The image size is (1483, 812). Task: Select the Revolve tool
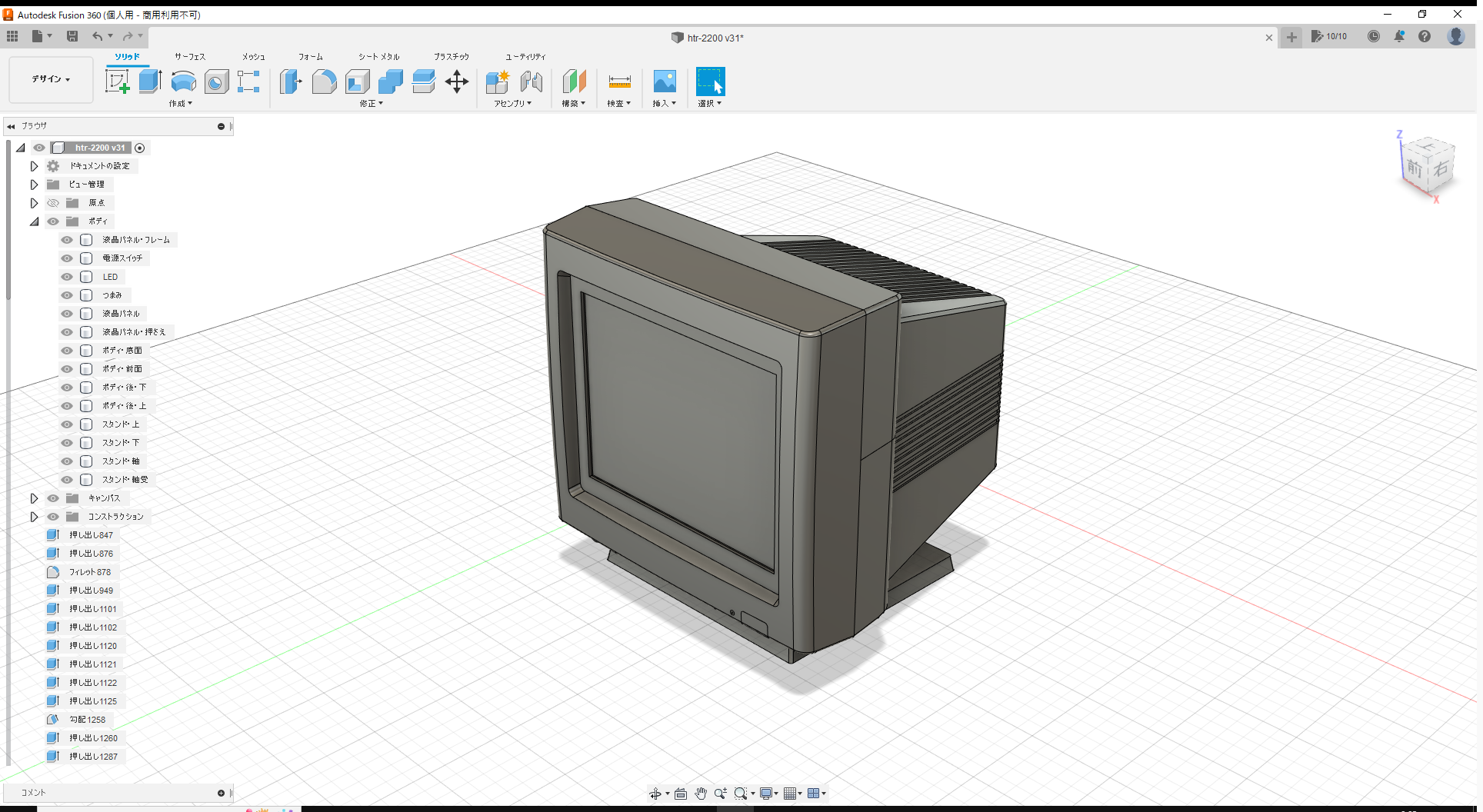(183, 81)
